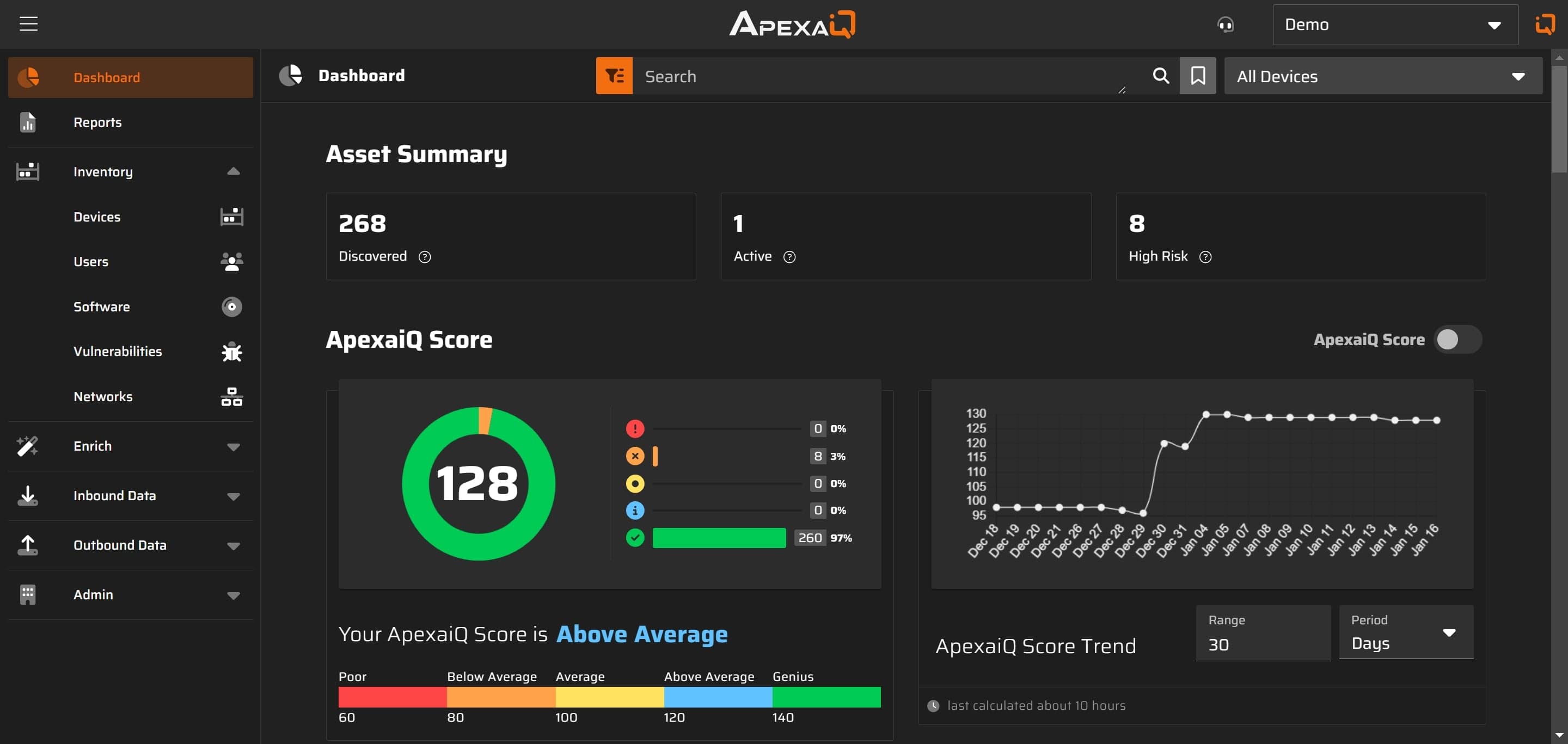
Task: Click the orange filter tree button
Action: click(x=614, y=76)
